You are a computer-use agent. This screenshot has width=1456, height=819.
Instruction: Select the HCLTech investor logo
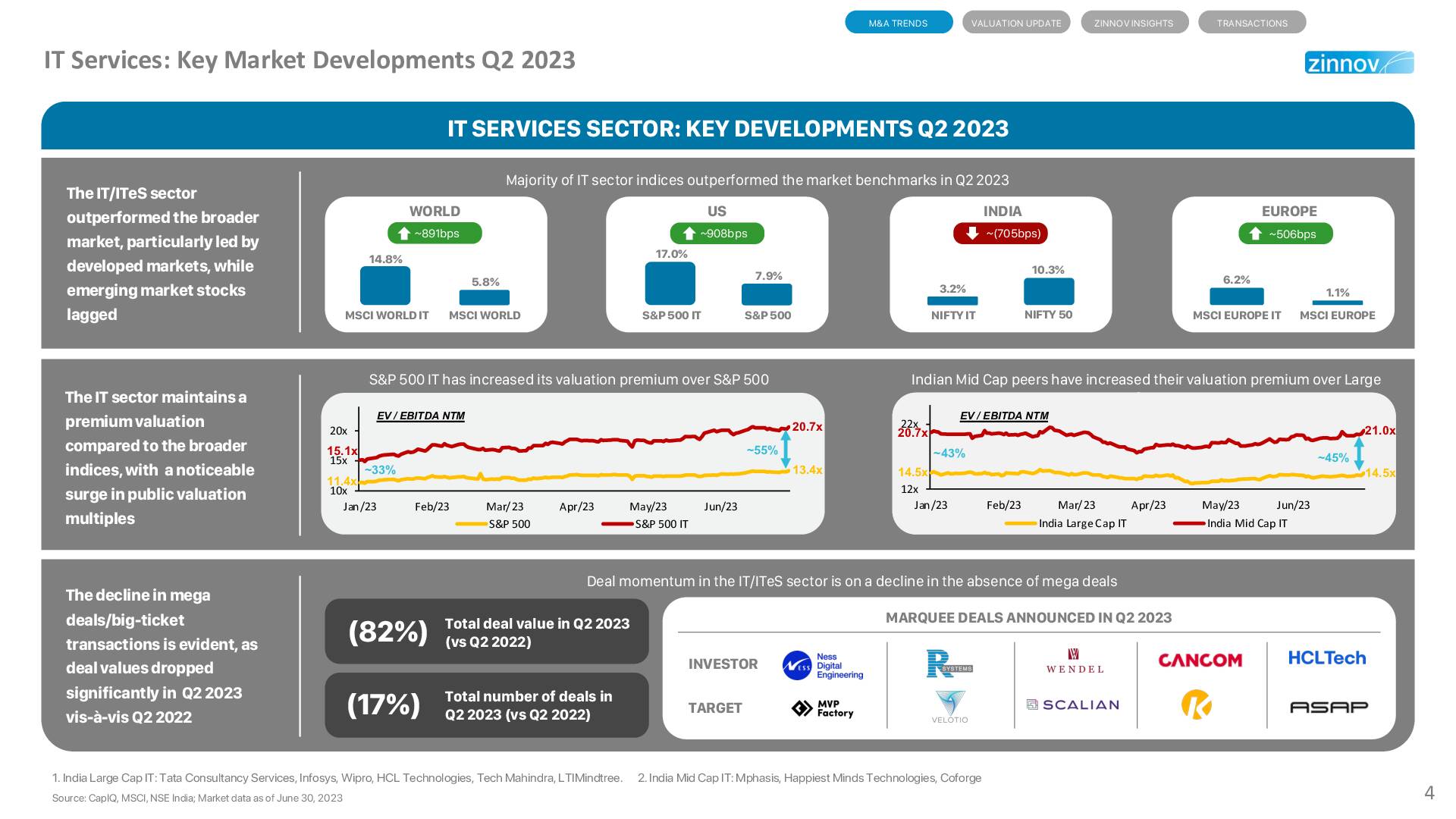(1327, 657)
